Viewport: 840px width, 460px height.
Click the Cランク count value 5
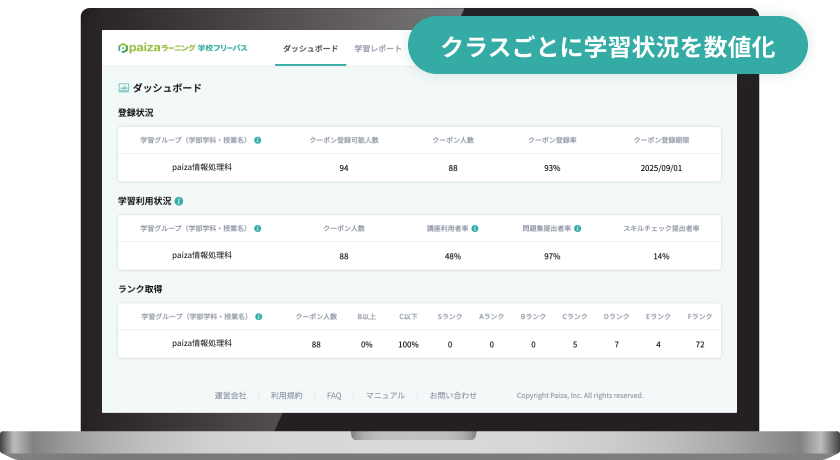click(x=575, y=345)
